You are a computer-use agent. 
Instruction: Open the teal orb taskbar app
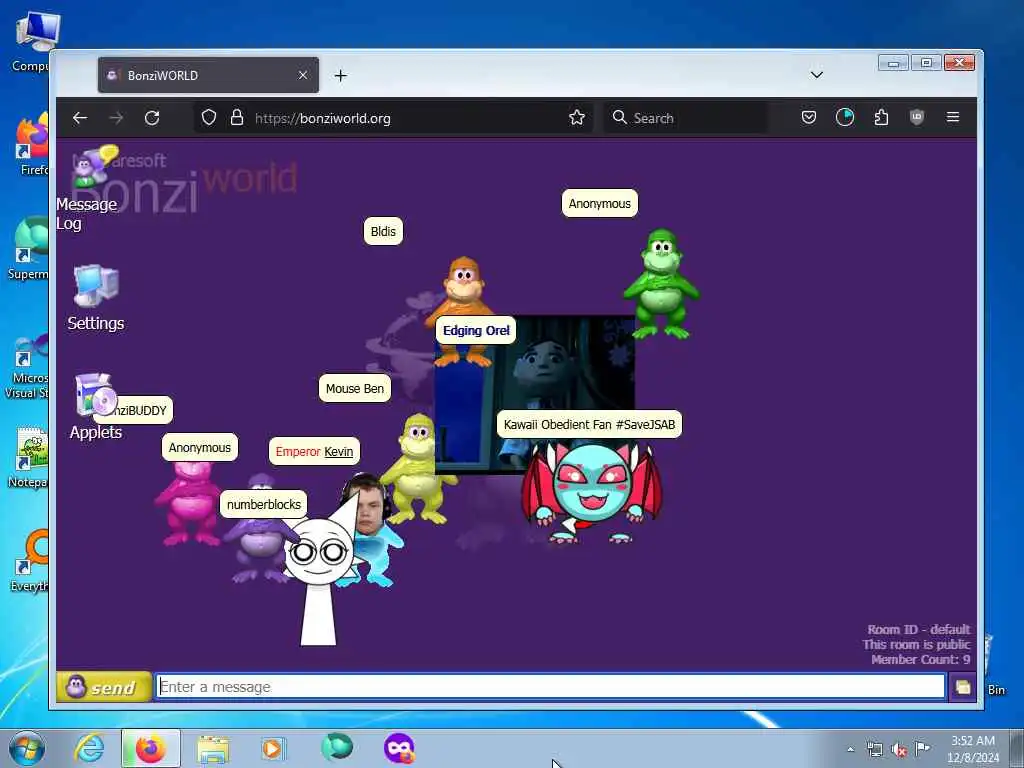click(337, 747)
